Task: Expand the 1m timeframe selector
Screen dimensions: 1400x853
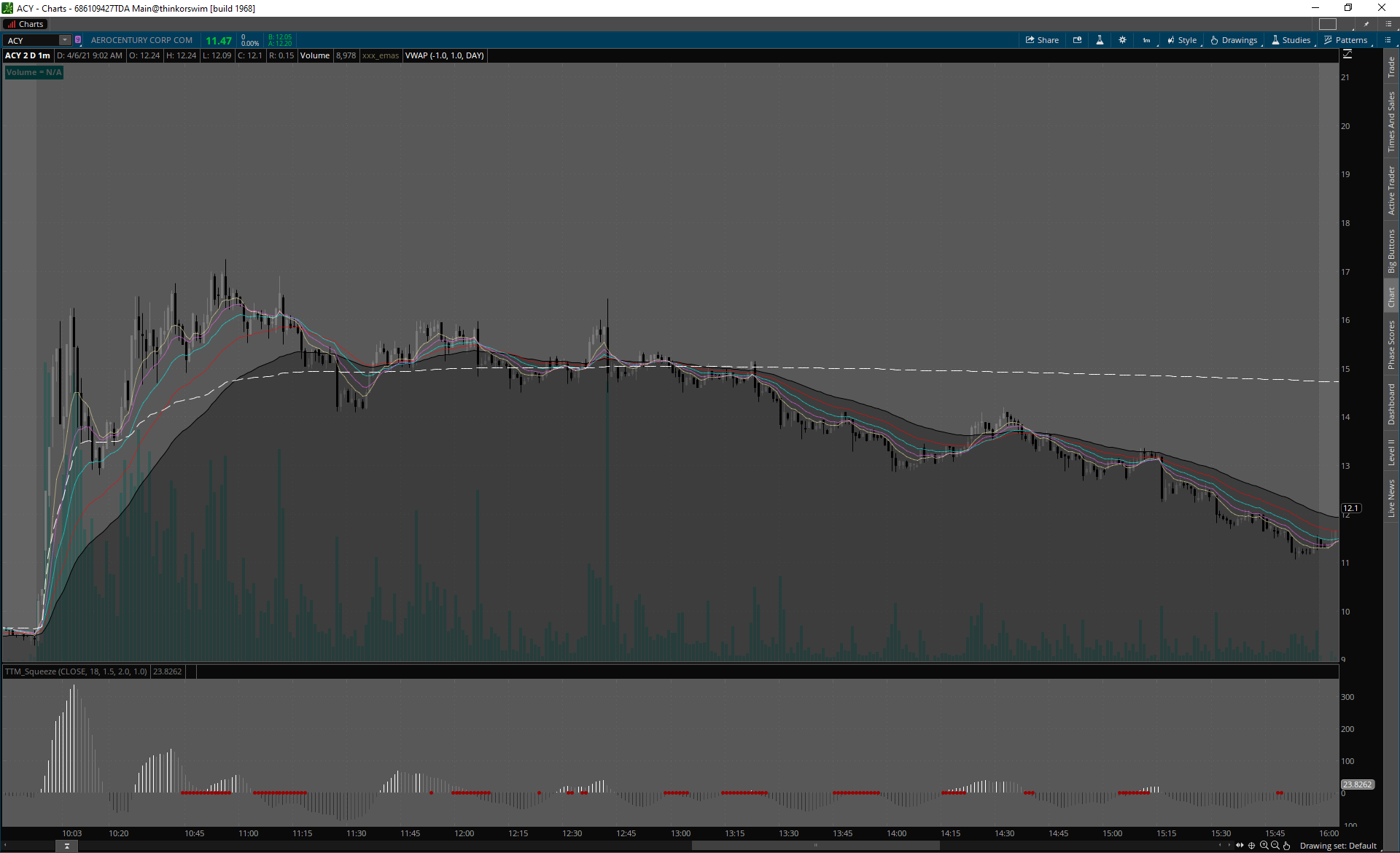Action: click(1147, 40)
